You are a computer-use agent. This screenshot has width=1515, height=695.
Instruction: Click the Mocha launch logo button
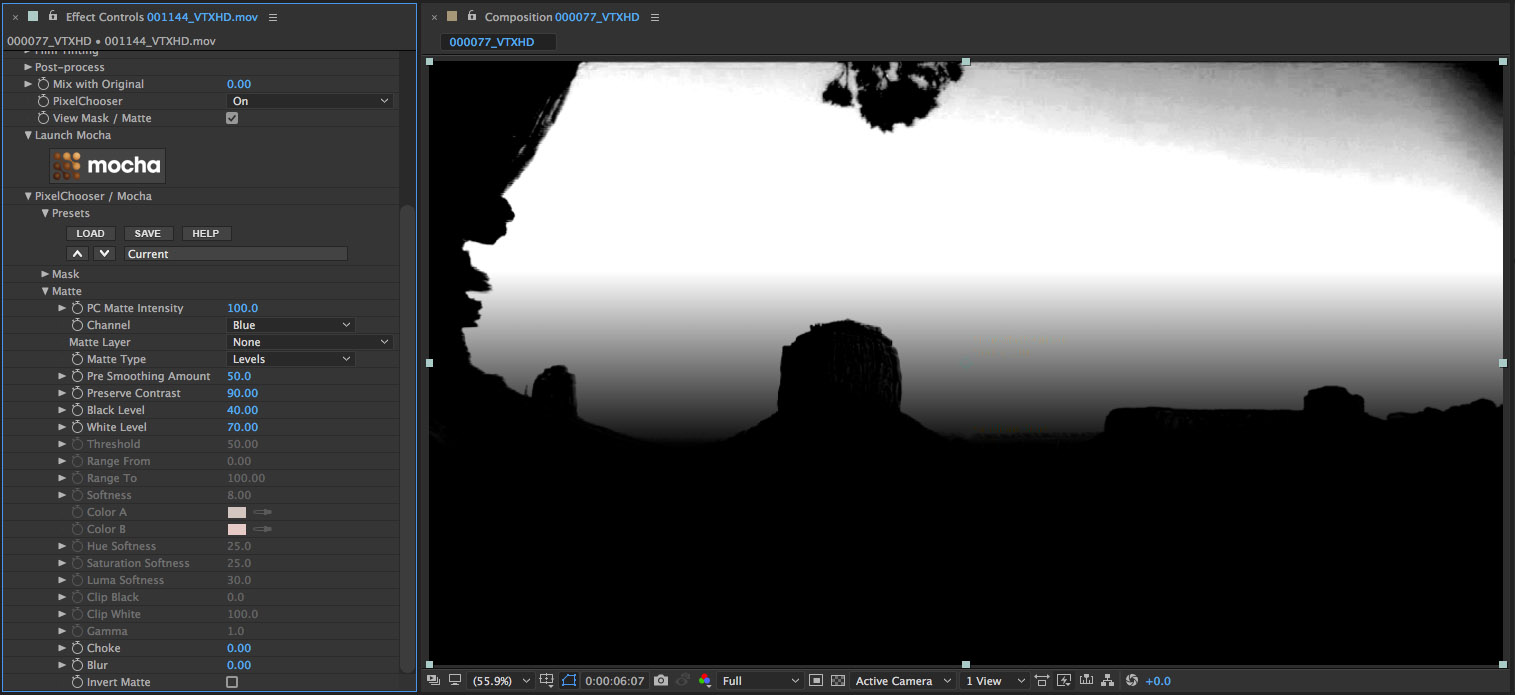tap(107, 165)
